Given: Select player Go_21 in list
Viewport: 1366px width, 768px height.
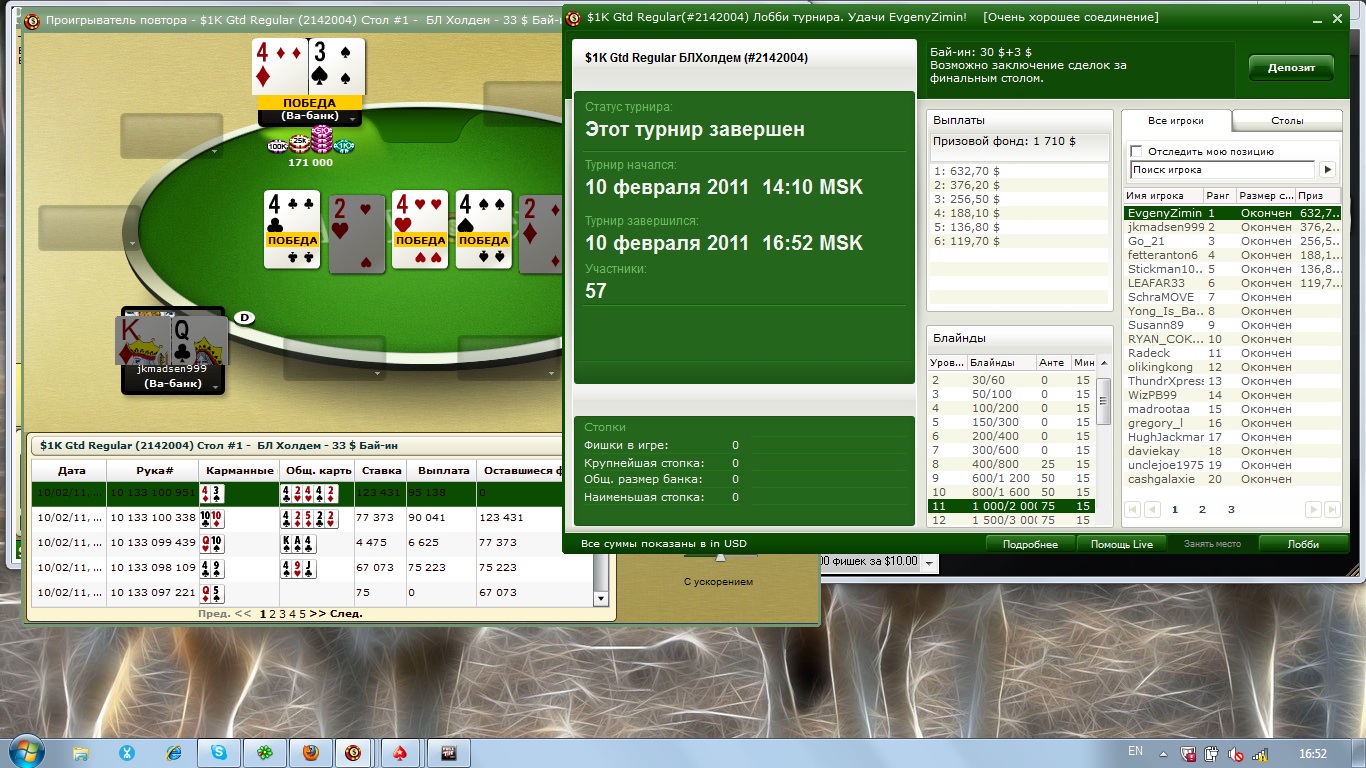Looking at the screenshot, I should coord(1232,241).
